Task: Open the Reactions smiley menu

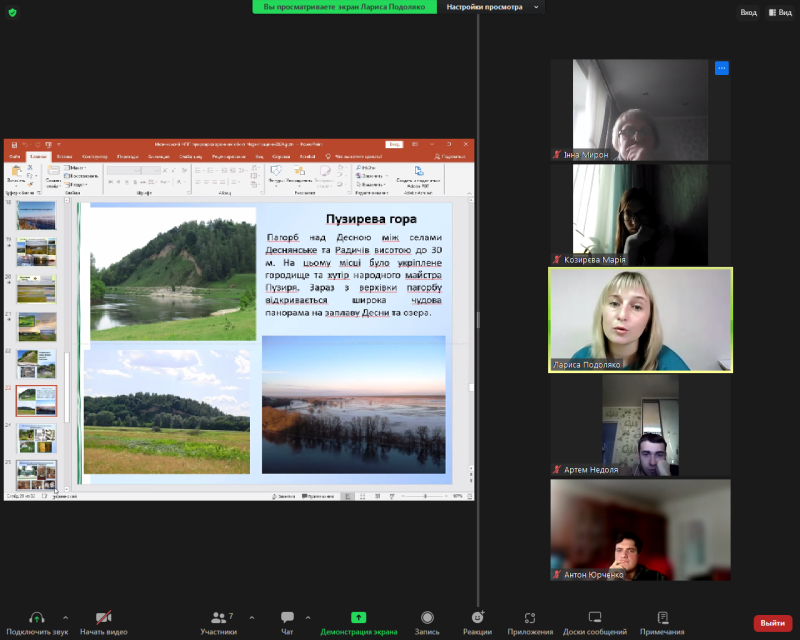Action: (477, 618)
